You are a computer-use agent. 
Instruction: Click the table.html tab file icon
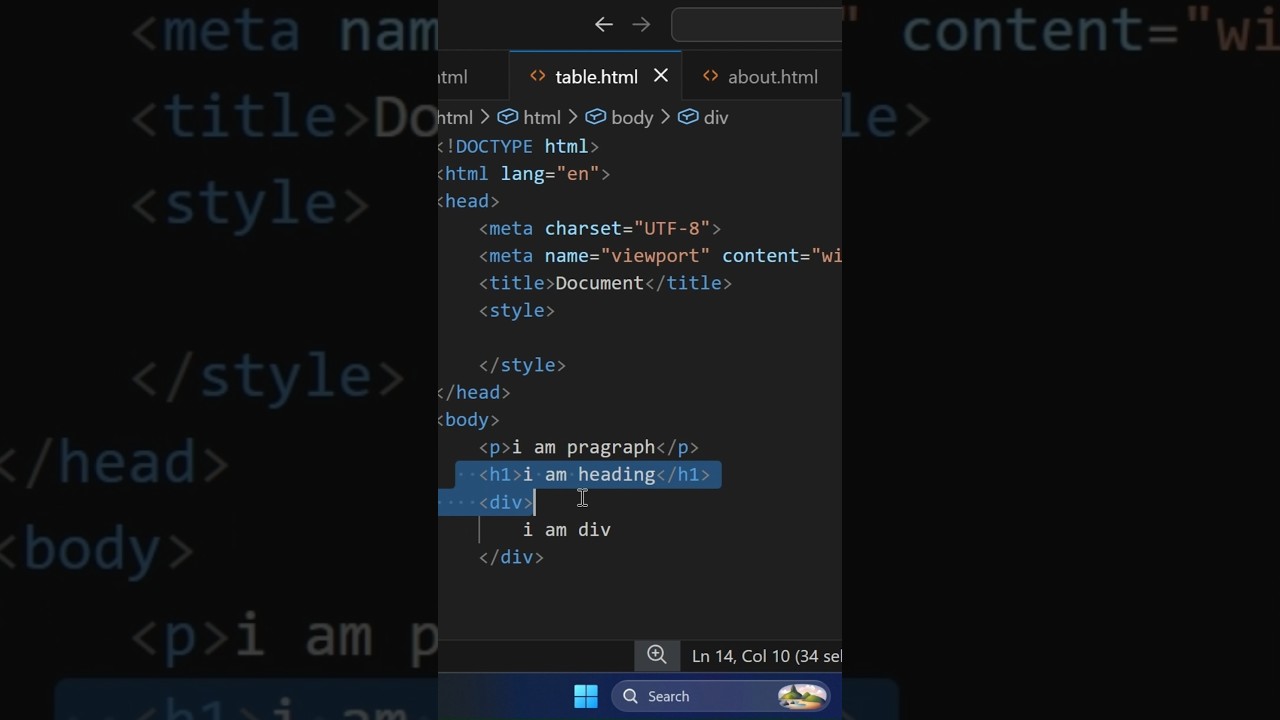pyautogui.click(x=538, y=77)
